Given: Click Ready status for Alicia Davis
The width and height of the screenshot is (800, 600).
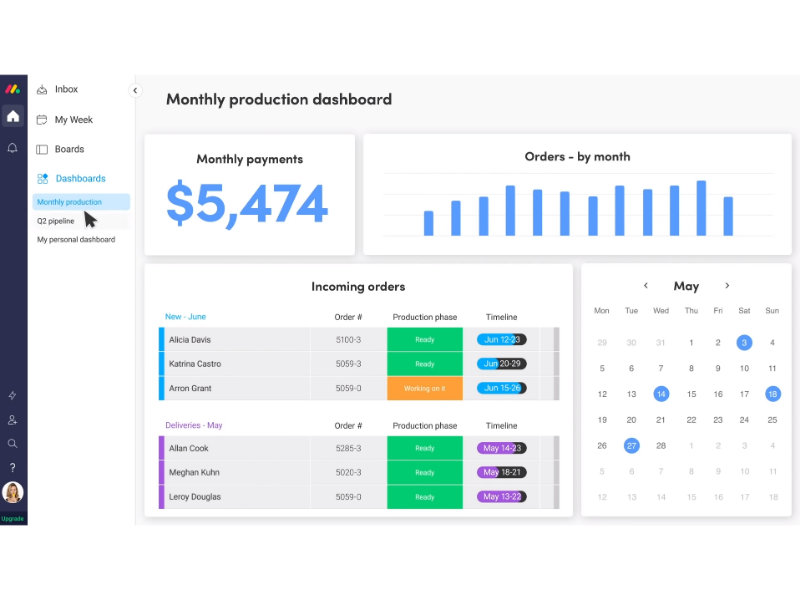Looking at the screenshot, I should pyautogui.click(x=424, y=339).
